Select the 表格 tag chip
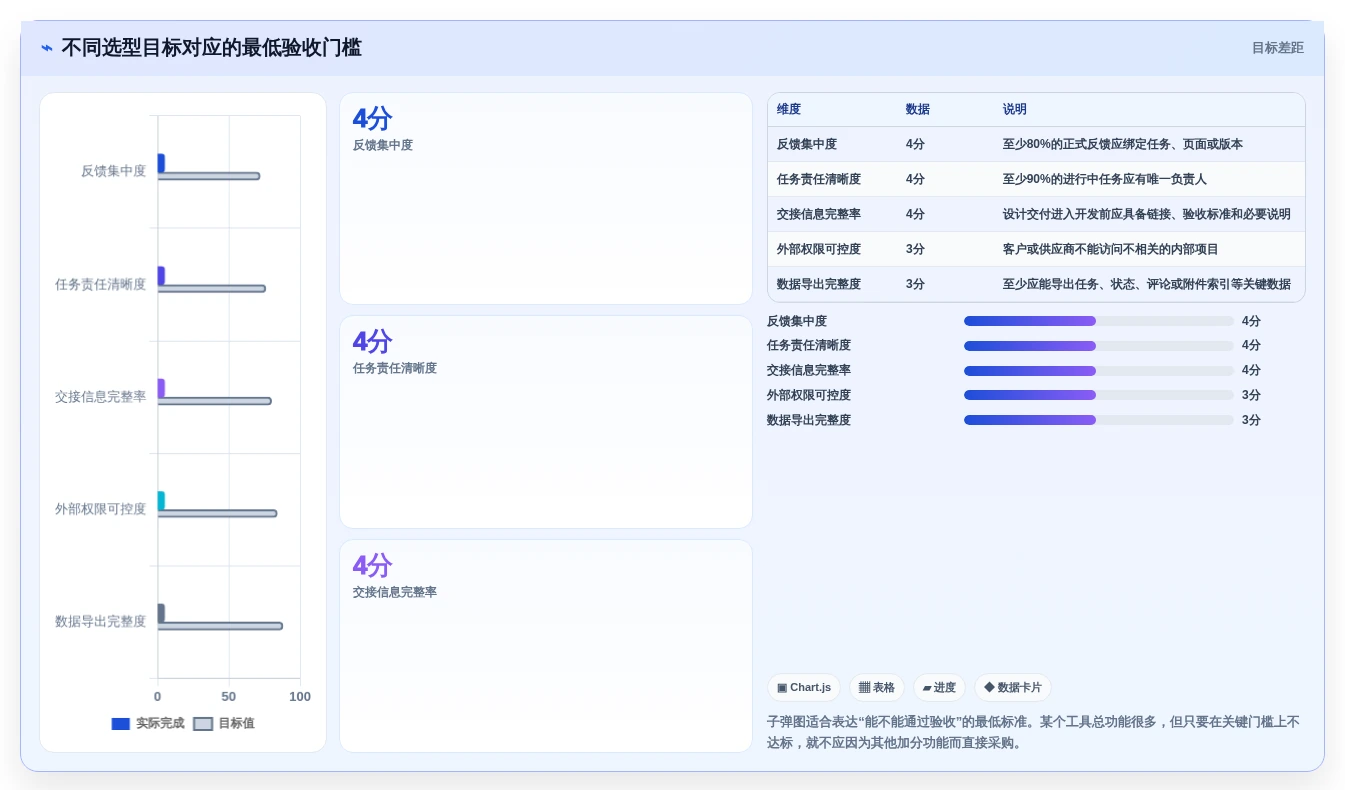 (x=877, y=687)
